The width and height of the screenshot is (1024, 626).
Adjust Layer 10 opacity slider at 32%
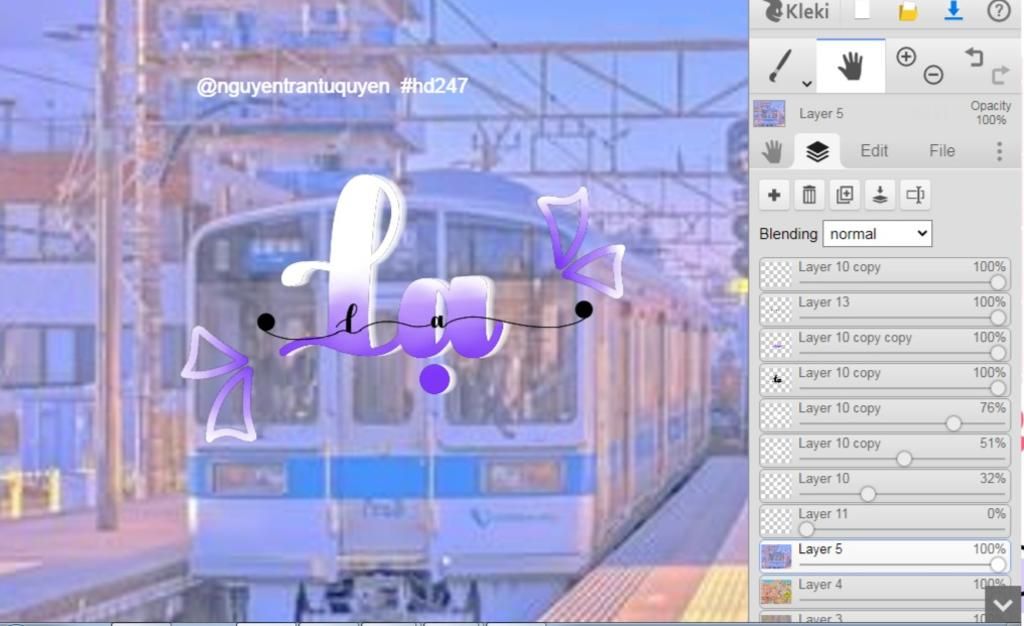867,493
